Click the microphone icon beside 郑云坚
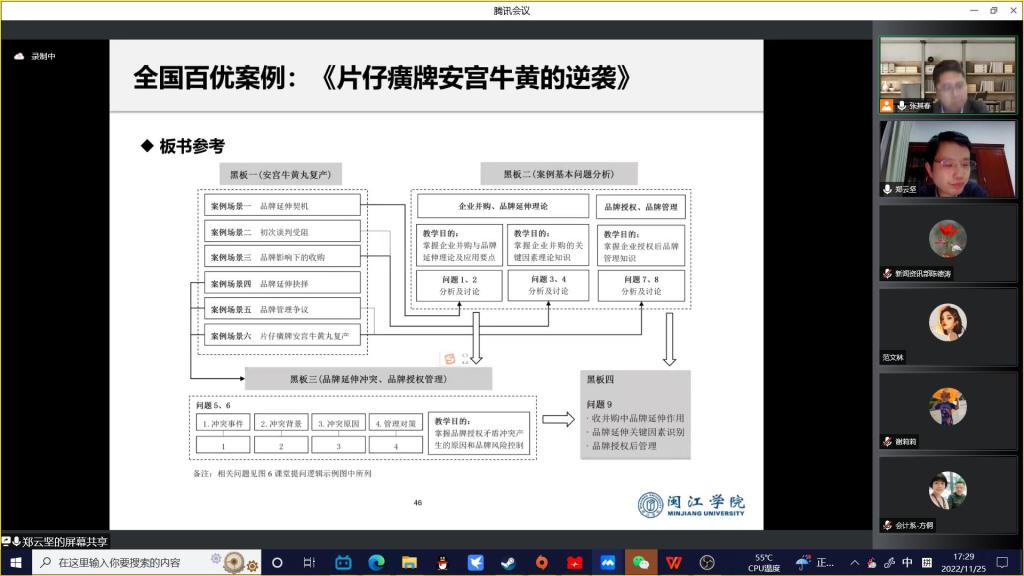Viewport: 1024px width, 576px height. coord(887,189)
